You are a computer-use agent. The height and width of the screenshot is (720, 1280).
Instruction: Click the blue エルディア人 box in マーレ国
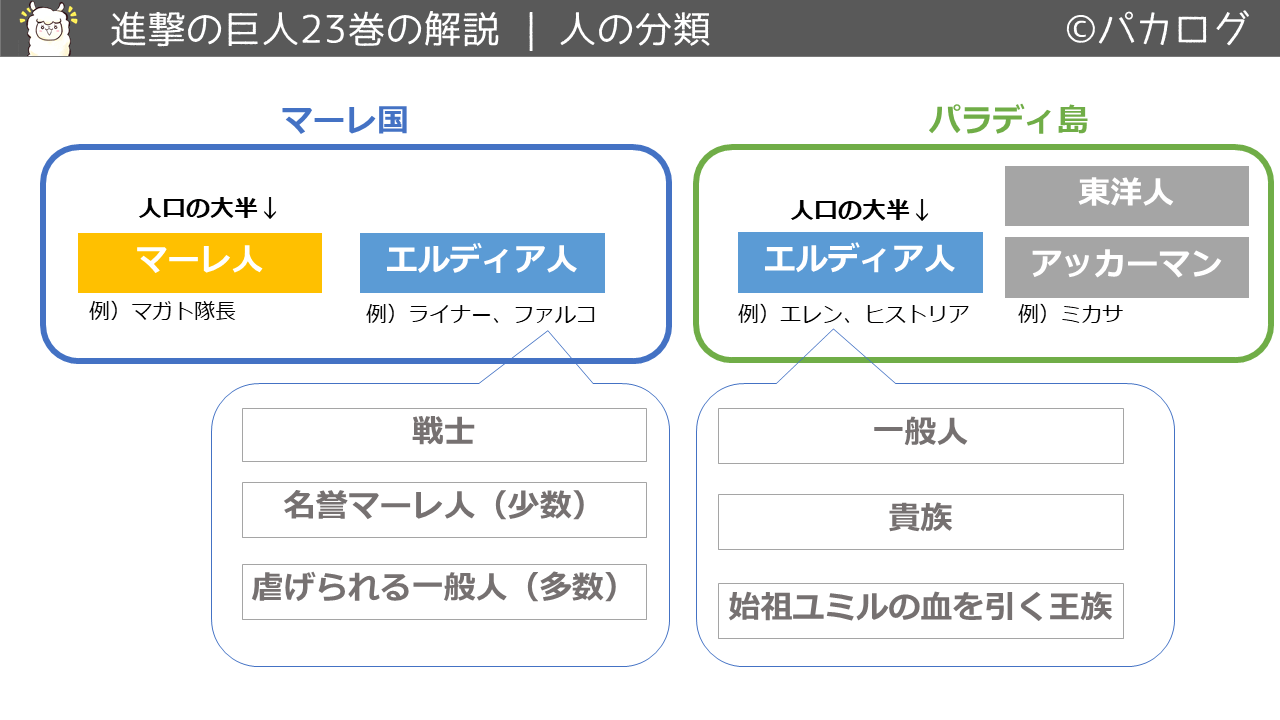point(482,262)
